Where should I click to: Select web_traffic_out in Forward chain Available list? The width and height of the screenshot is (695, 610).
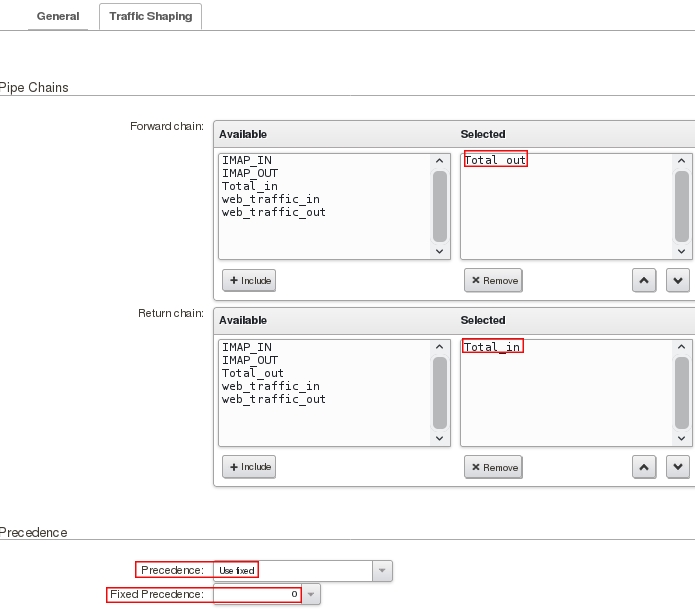pos(273,212)
